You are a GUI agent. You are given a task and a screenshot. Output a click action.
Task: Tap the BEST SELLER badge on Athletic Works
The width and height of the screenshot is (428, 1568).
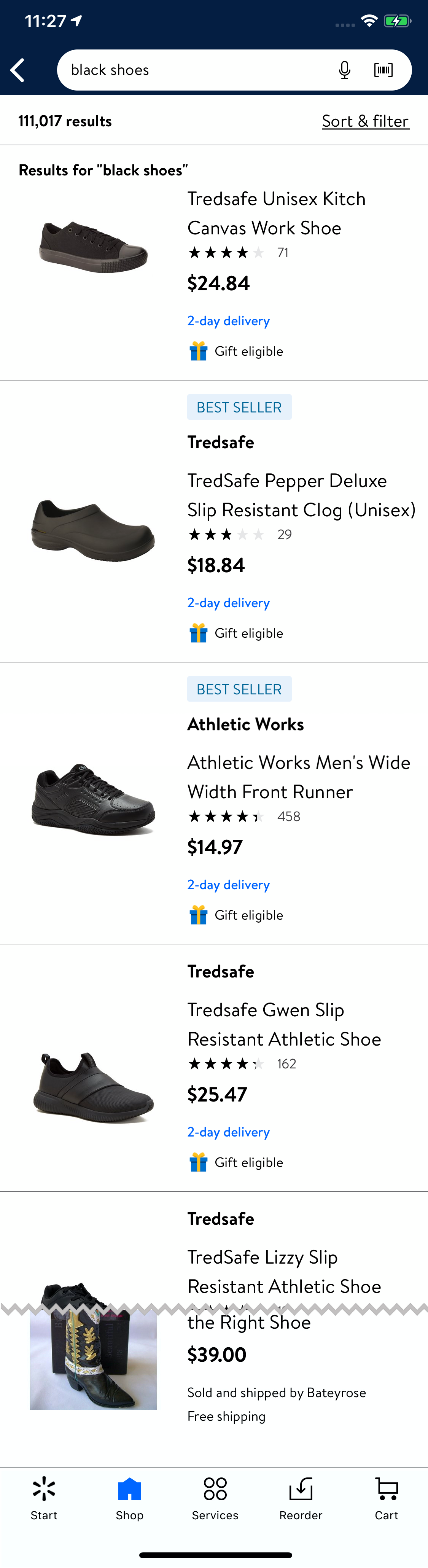pyautogui.click(x=239, y=688)
